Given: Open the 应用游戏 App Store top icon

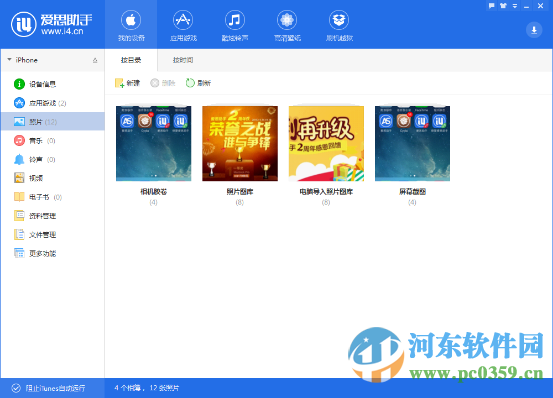Looking at the screenshot, I should point(183,20).
